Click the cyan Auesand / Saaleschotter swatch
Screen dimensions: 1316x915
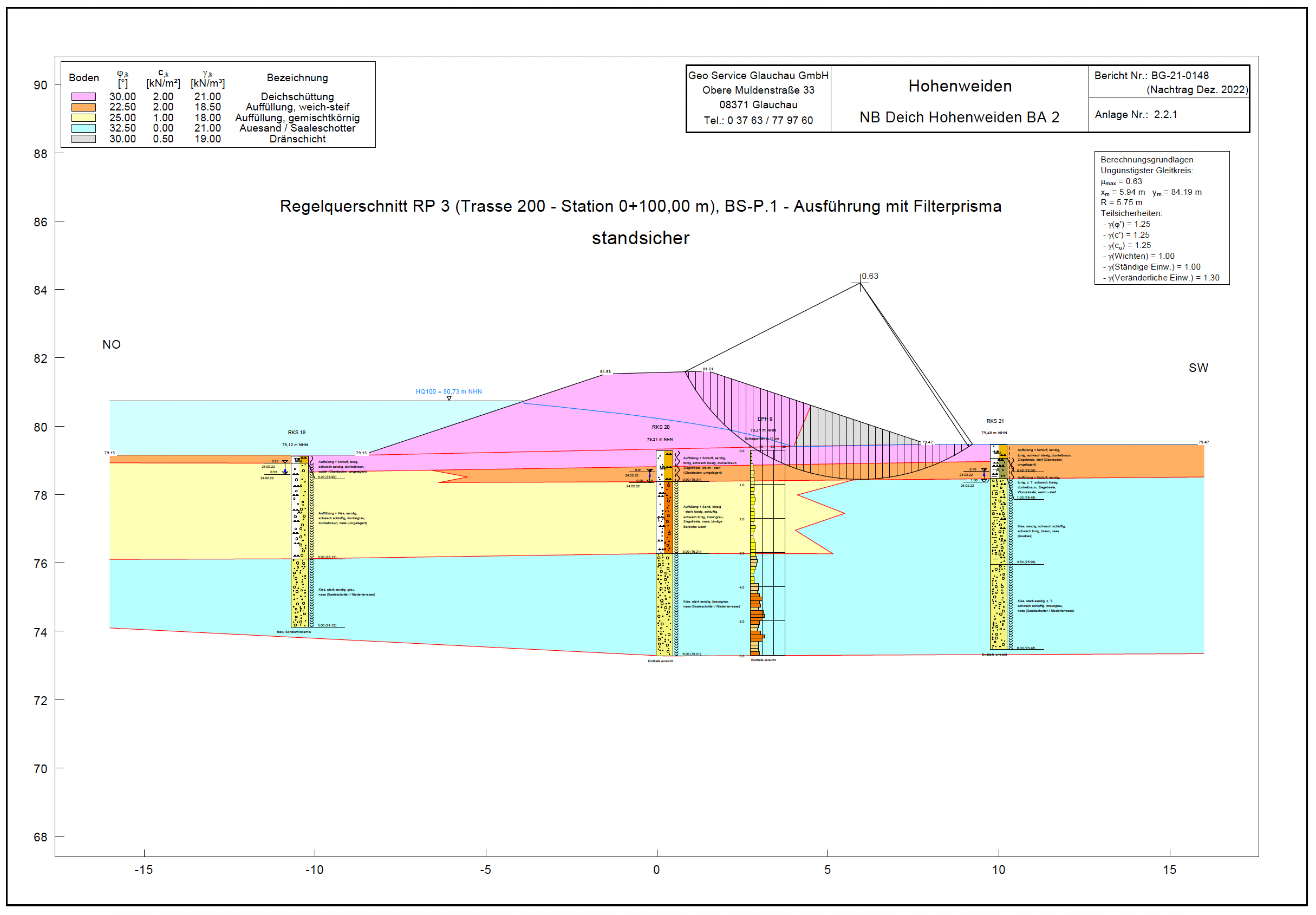[x=83, y=128]
